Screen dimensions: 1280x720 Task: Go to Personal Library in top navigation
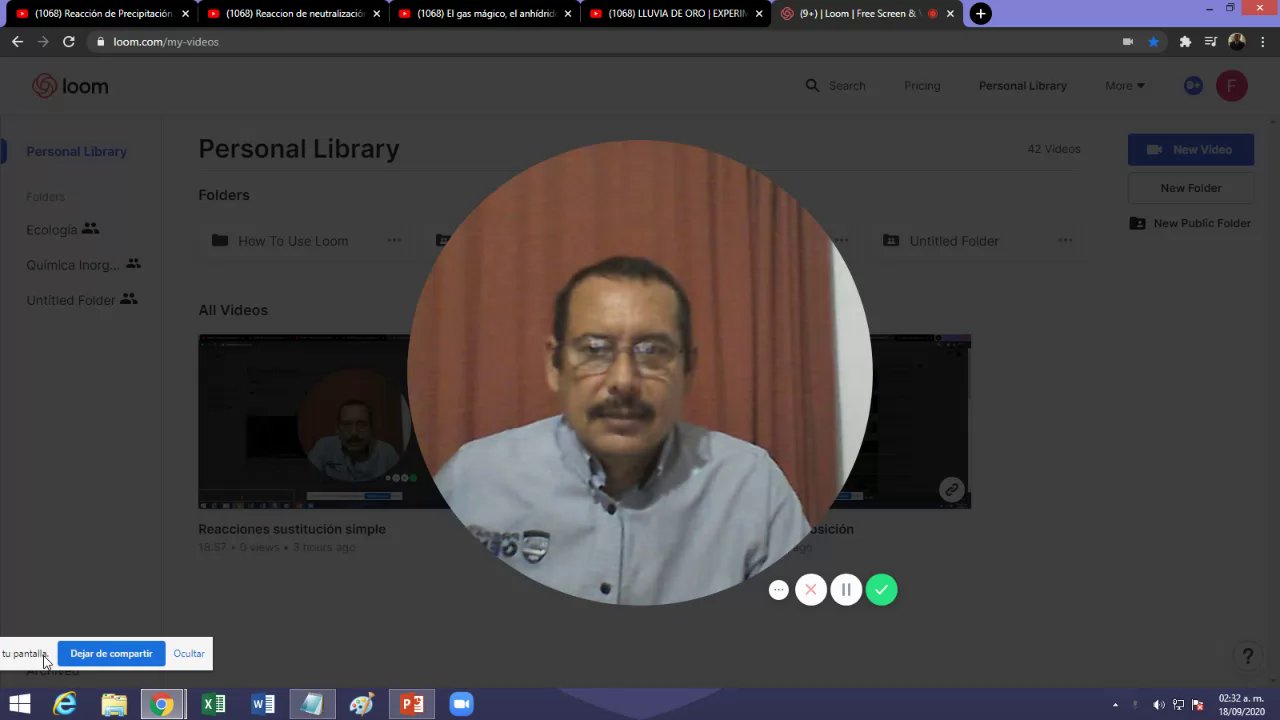pyautogui.click(x=1022, y=86)
